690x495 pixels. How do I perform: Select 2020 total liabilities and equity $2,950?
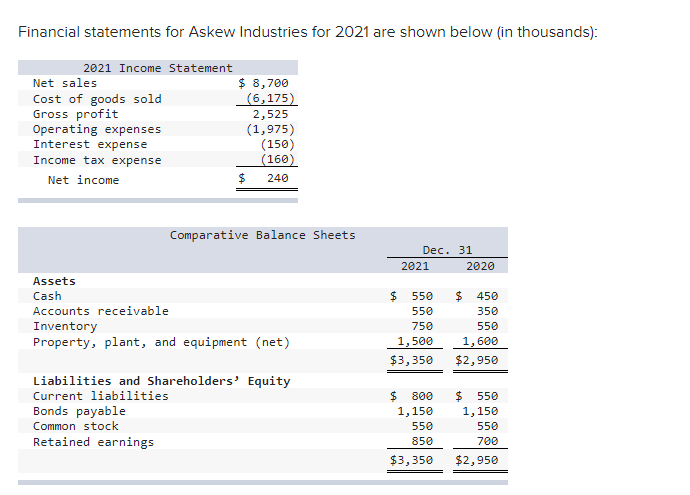pos(477,460)
